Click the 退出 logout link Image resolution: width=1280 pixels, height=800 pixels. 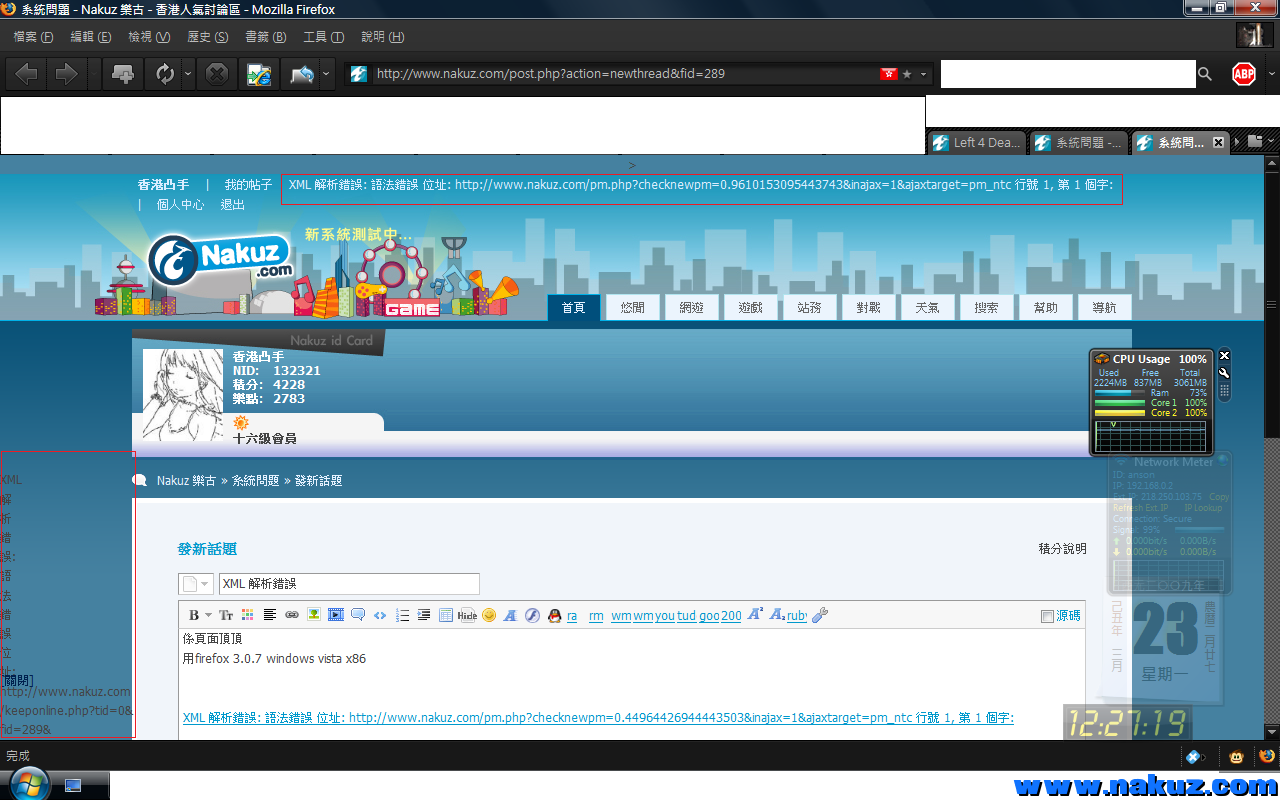(x=233, y=204)
